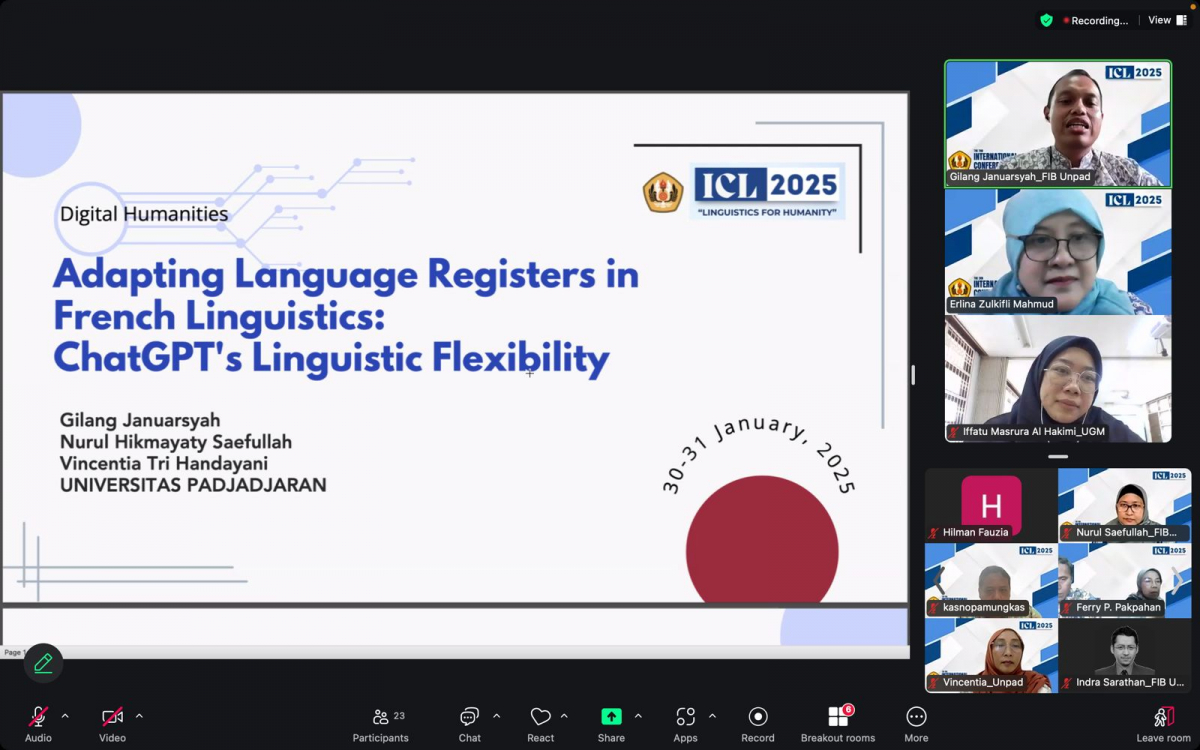The height and width of the screenshot is (750, 1200).
Task: Open the Participants panel
Action: click(381, 724)
